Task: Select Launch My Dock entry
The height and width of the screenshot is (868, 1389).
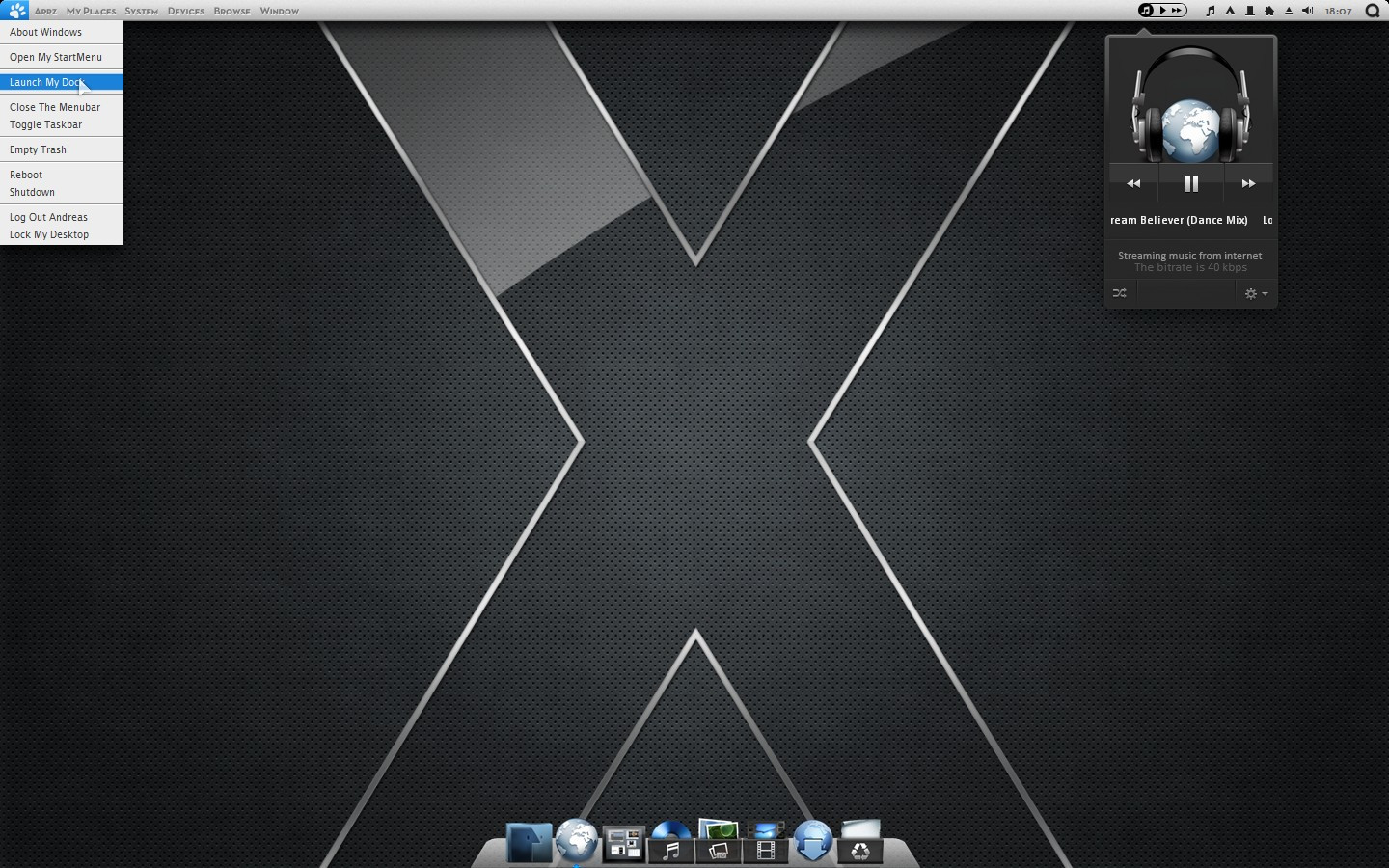Action: tap(62, 82)
